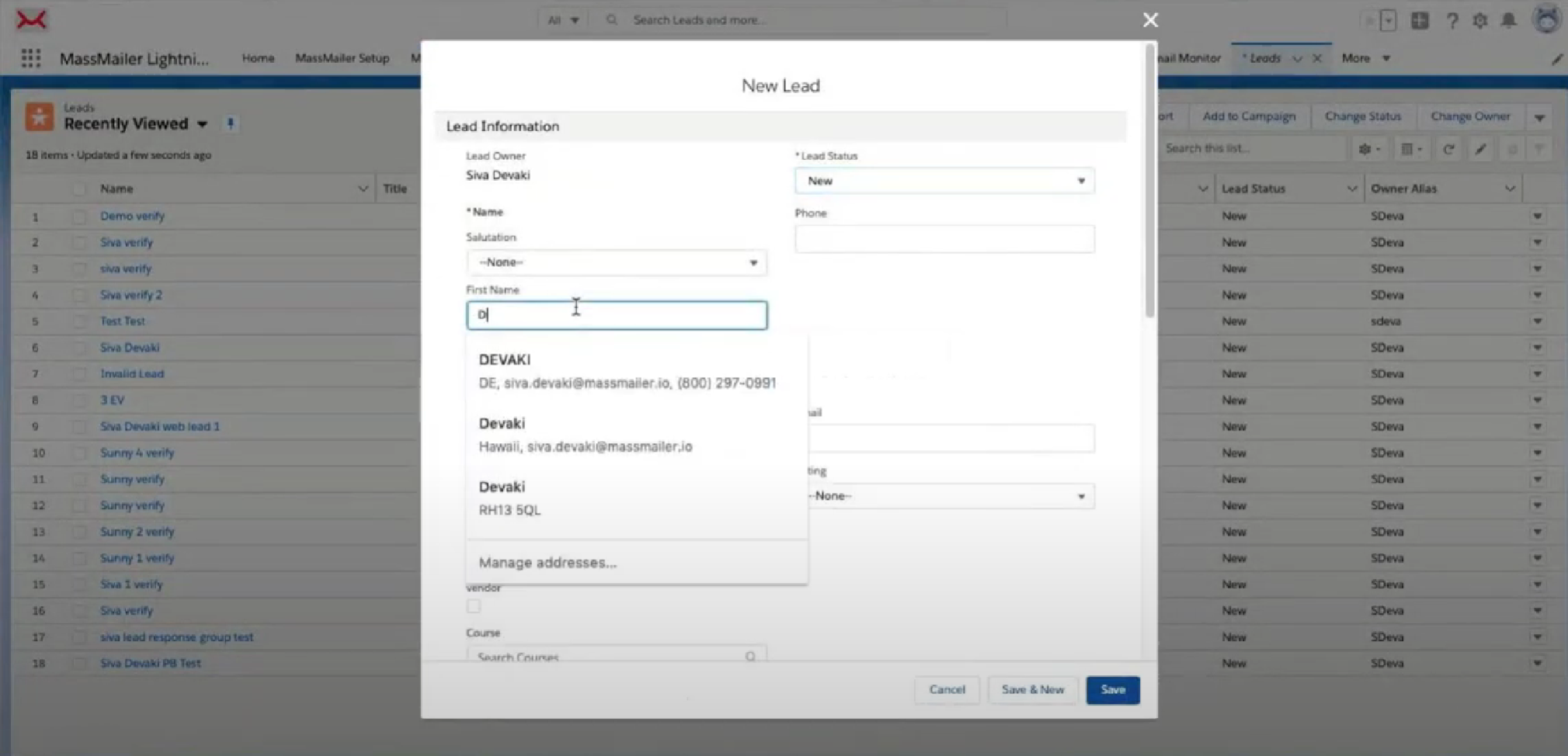This screenshot has height=756, width=1568.
Task: Check the Siva 1 verify row checkbox
Action: [78, 584]
